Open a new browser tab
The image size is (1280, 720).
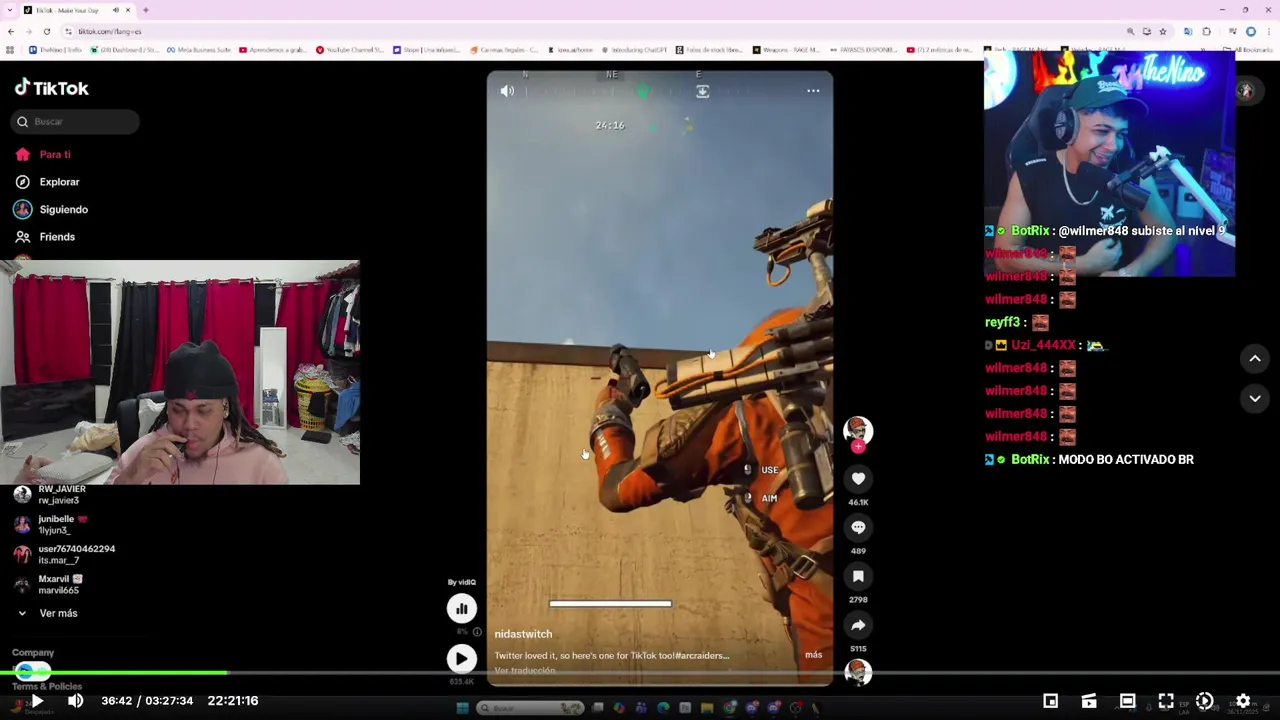point(146,10)
